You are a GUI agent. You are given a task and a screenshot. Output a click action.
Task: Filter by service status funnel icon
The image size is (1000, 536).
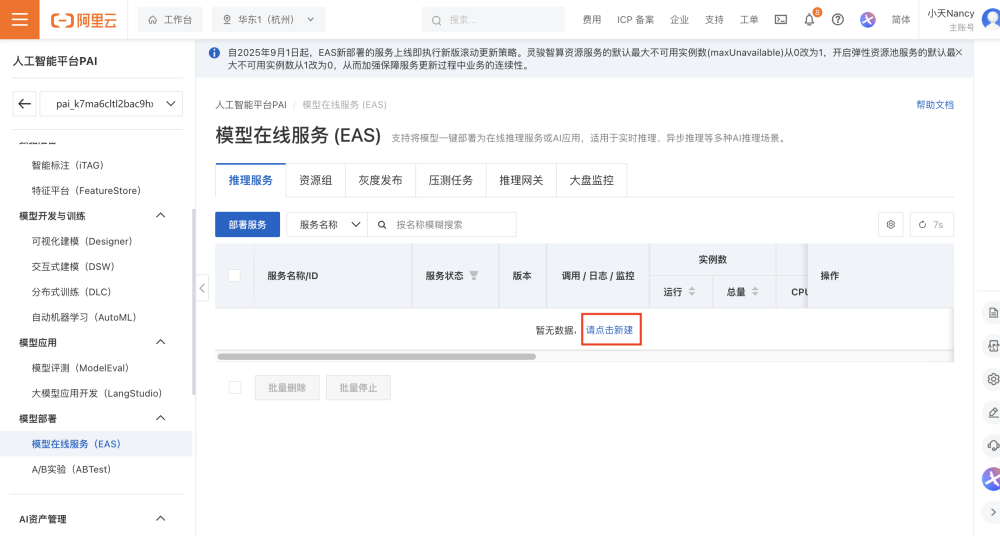click(474, 276)
